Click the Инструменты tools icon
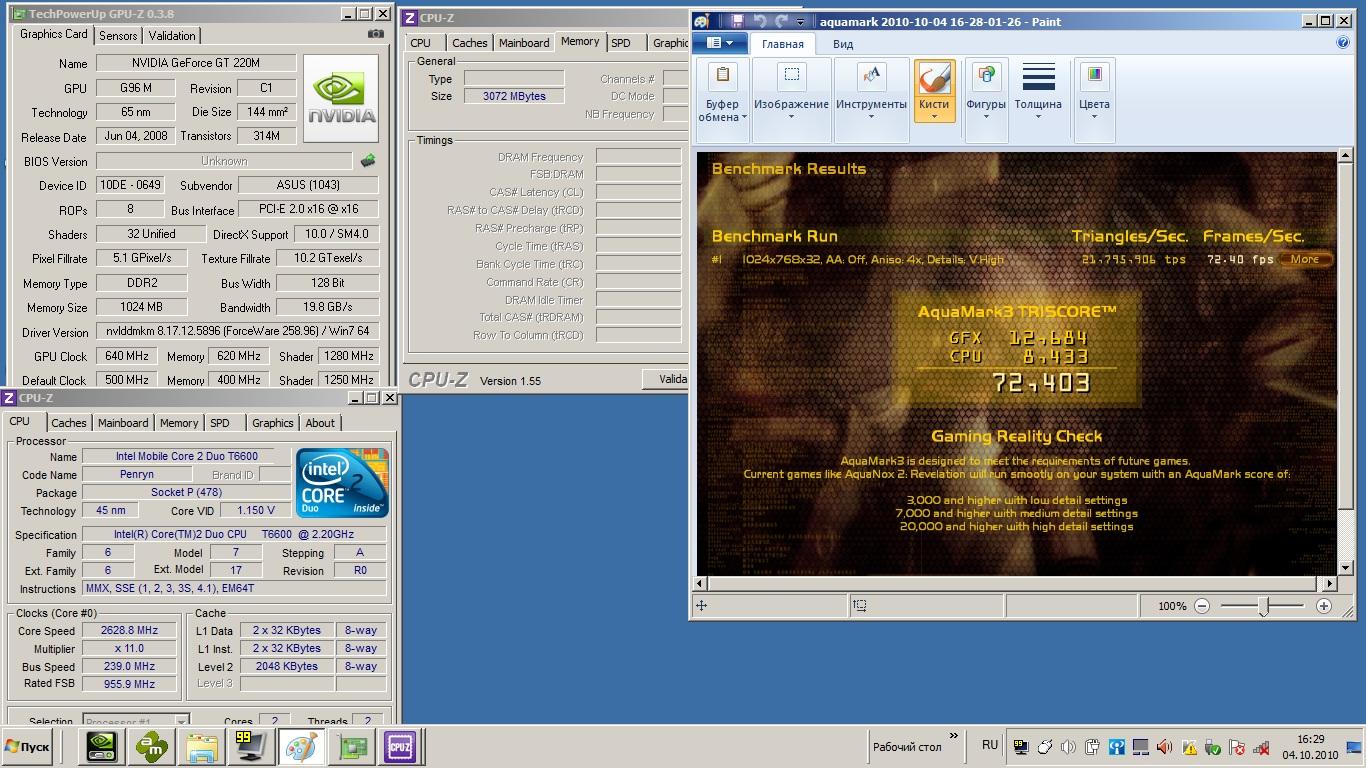Viewport: 1366px width, 768px height. tap(871, 76)
